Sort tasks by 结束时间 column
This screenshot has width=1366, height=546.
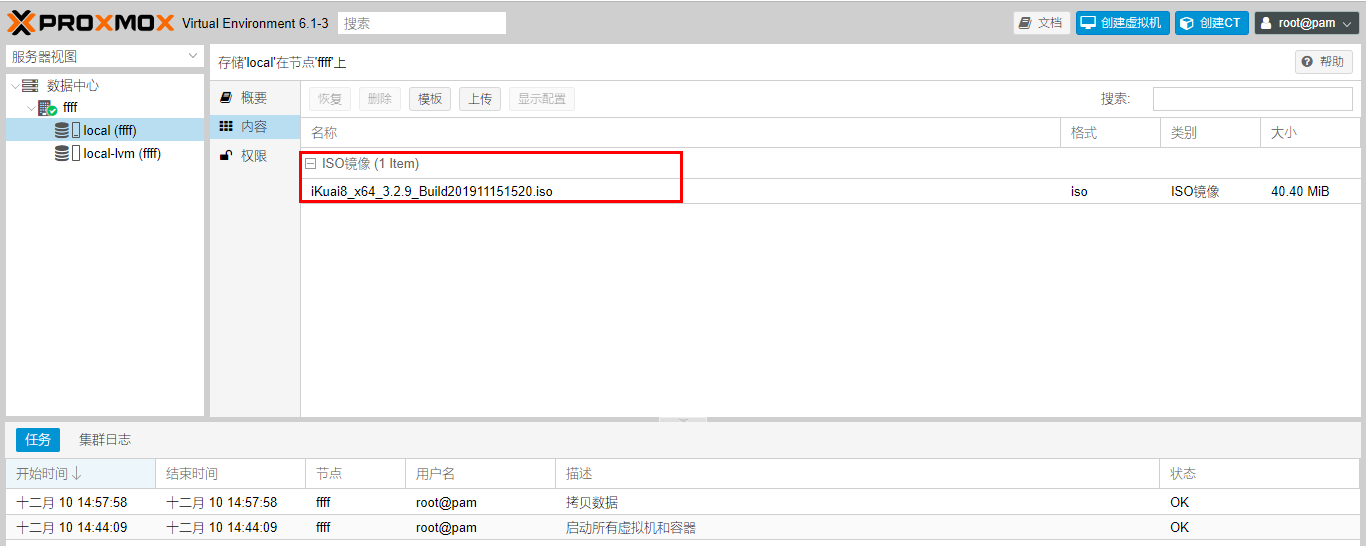tap(230, 474)
